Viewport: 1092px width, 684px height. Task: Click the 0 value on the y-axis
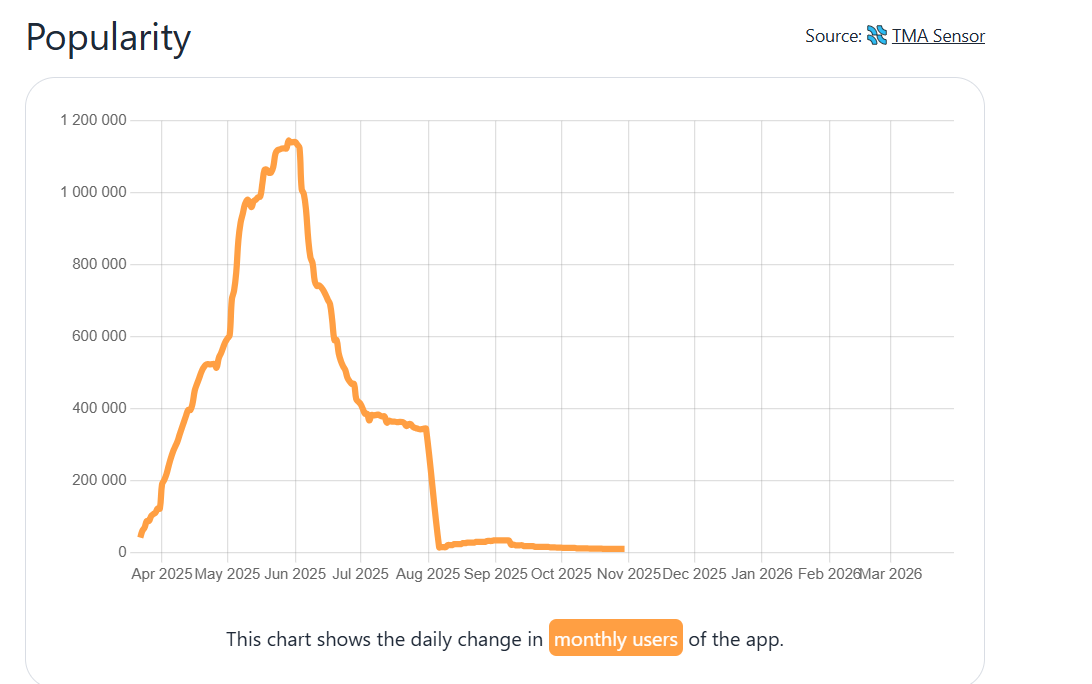pos(123,552)
